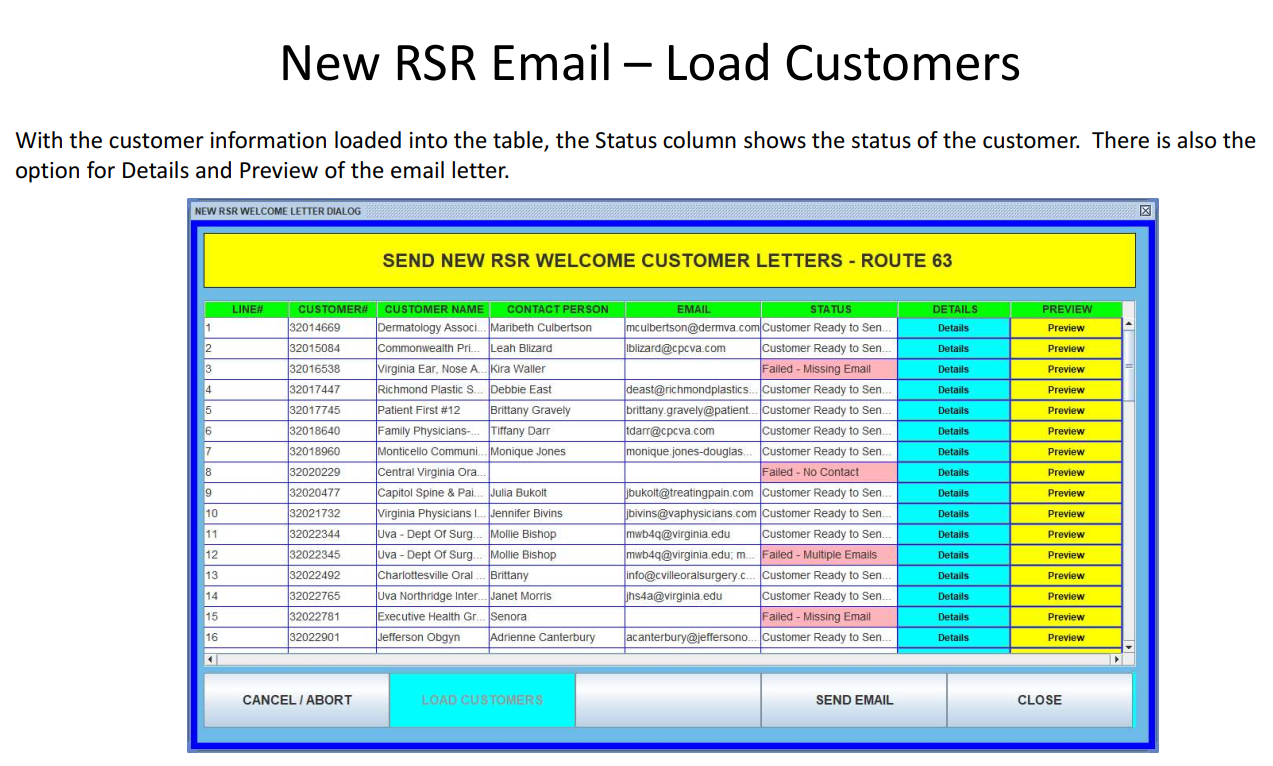The height and width of the screenshot is (766, 1273).
Task: Click the CUSTOMER NAME column header
Action: [x=433, y=309]
